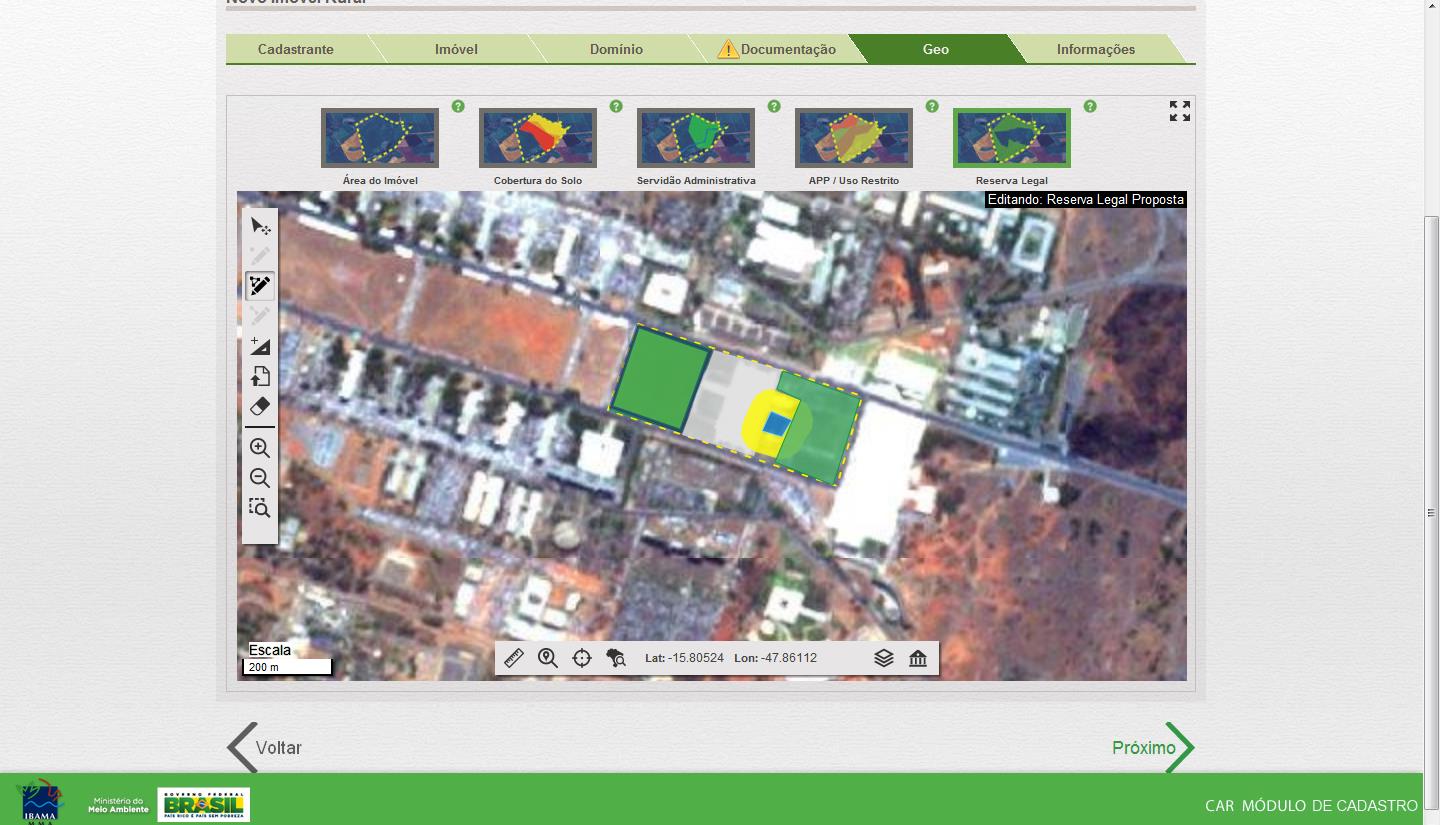Select the Servidão Administrativa thumbnail
This screenshot has height=825, width=1440.
(696, 138)
